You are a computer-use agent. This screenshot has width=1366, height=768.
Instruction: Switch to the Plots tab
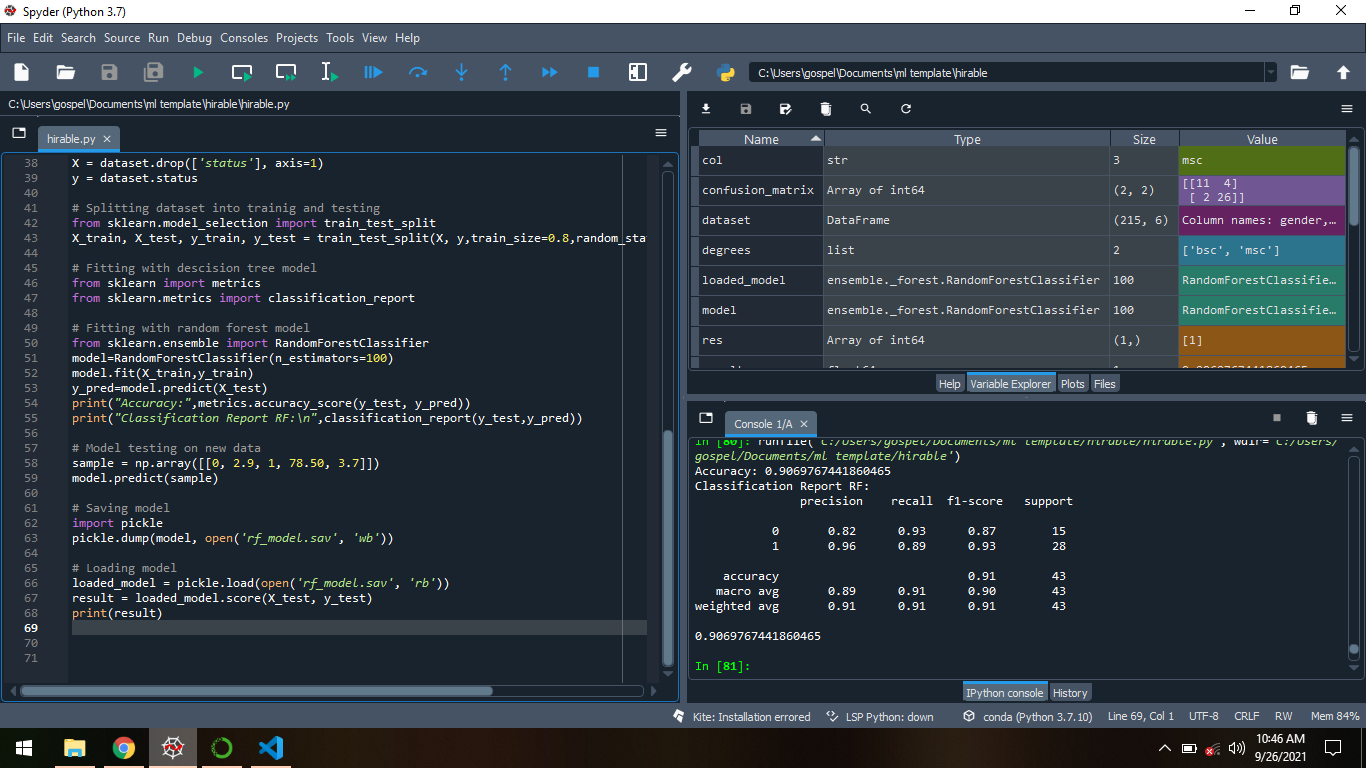point(1072,384)
